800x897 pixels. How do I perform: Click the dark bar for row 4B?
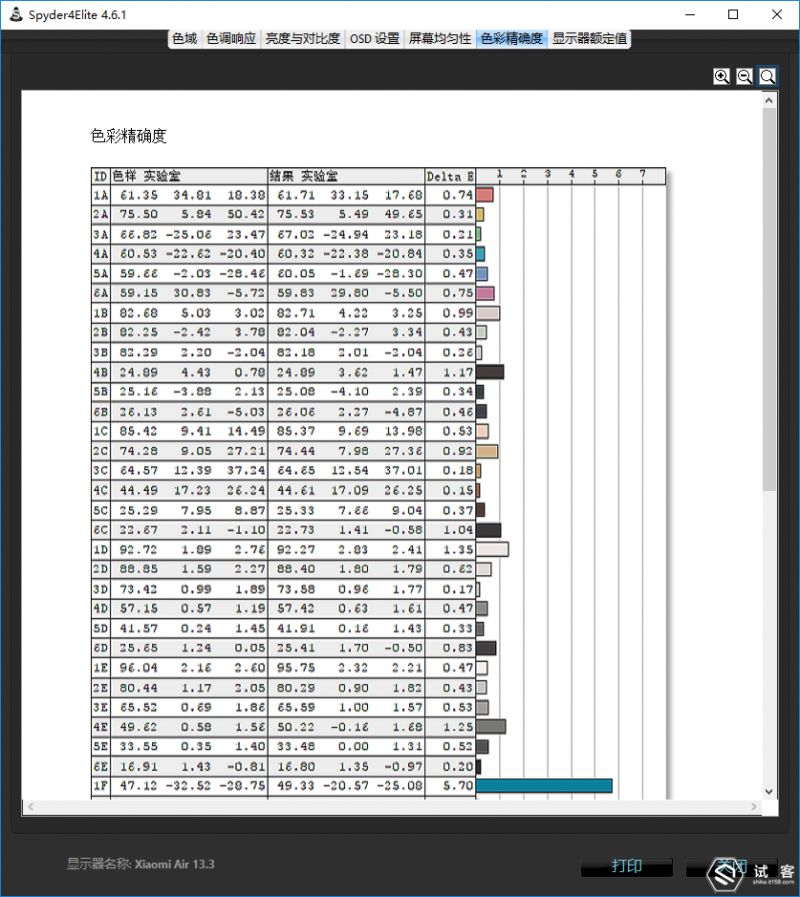click(x=490, y=372)
